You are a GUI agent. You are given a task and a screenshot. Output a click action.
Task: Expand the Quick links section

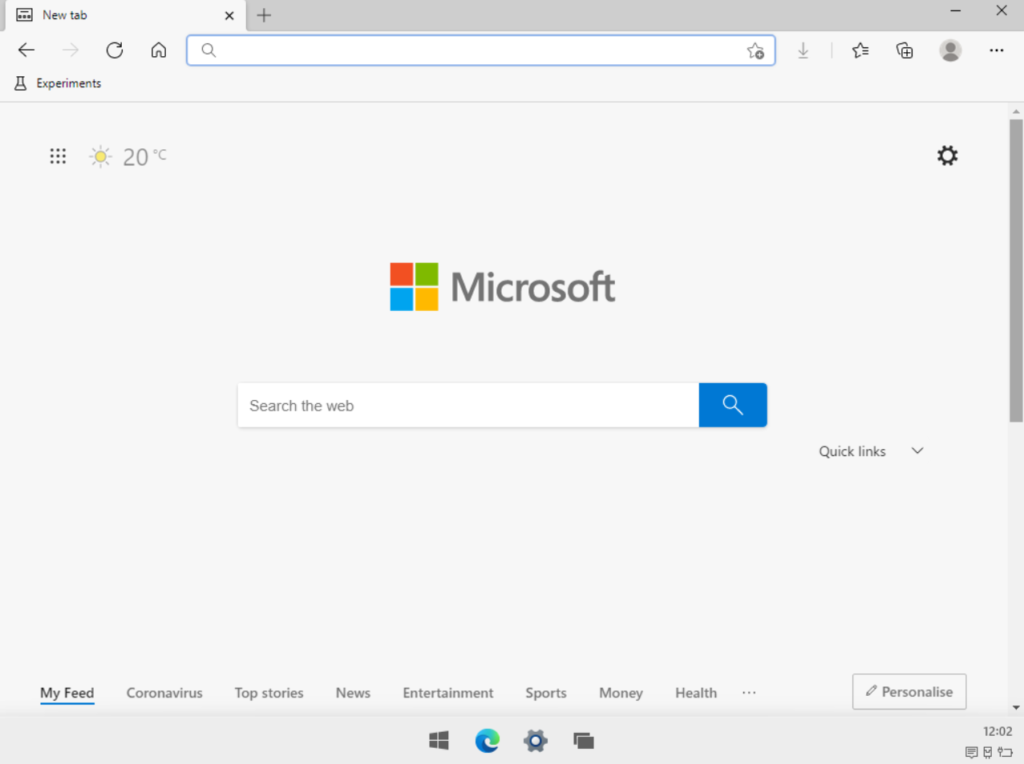pos(917,451)
